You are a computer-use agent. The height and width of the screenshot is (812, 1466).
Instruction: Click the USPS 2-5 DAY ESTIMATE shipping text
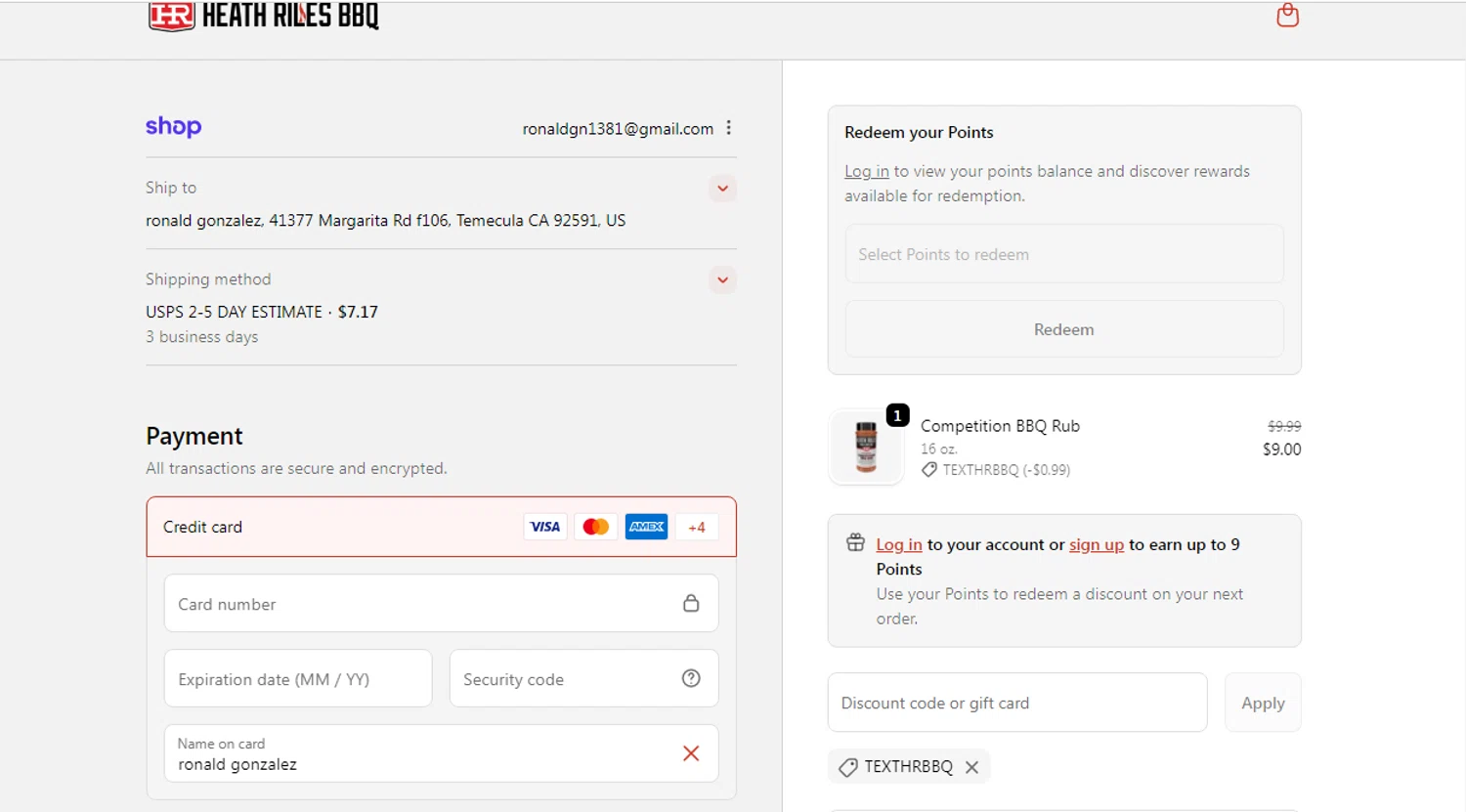coord(234,312)
